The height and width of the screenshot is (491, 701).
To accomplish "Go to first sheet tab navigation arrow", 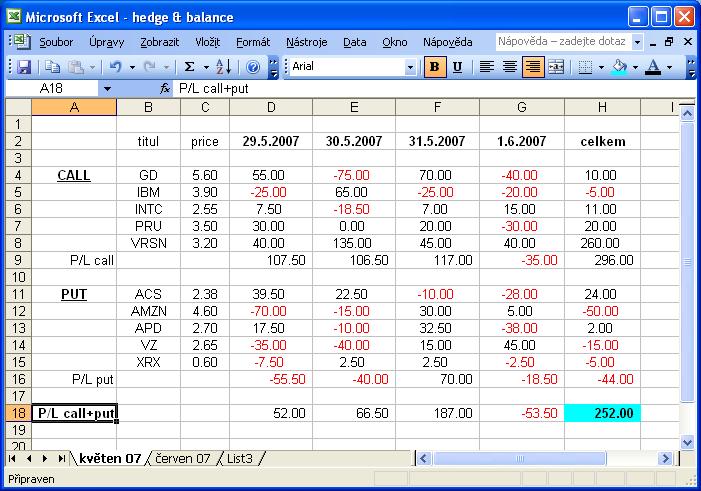I will pyautogui.click(x=12, y=458).
